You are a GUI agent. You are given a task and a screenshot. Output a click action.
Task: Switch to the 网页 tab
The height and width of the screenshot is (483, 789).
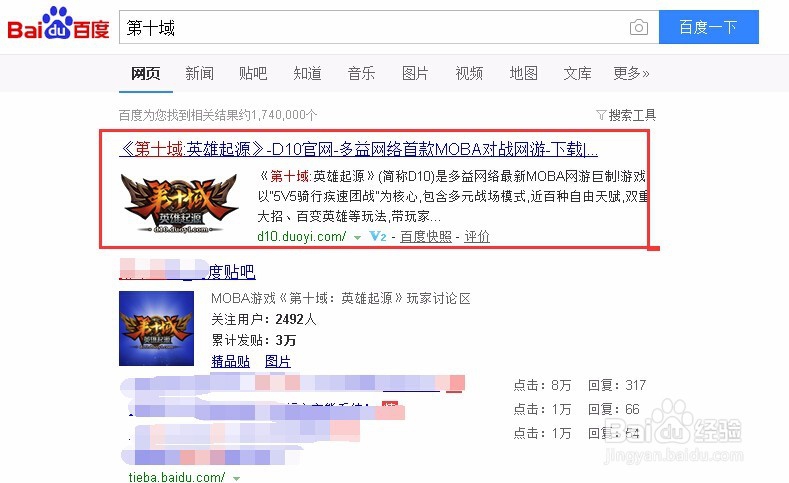[145, 73]
